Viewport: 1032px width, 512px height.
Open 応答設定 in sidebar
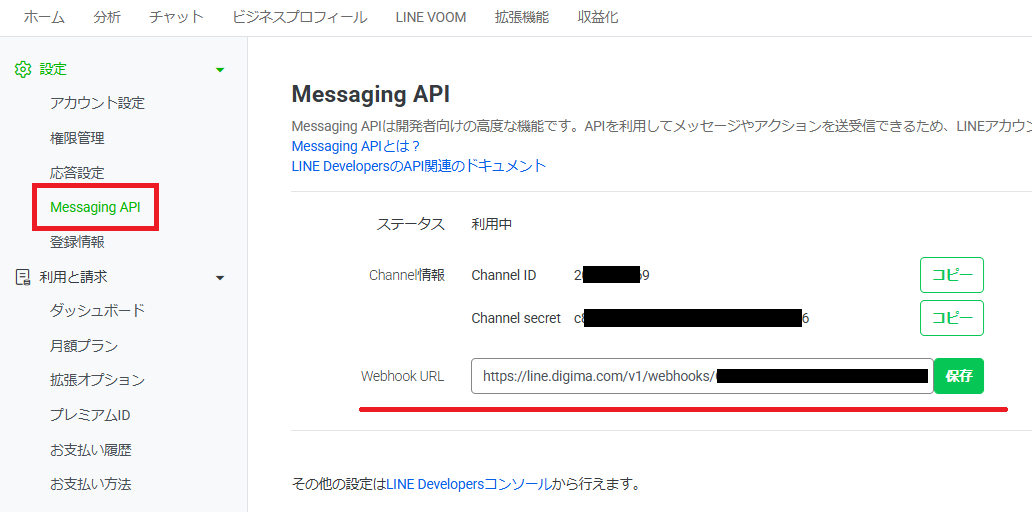tap(77, 173)
